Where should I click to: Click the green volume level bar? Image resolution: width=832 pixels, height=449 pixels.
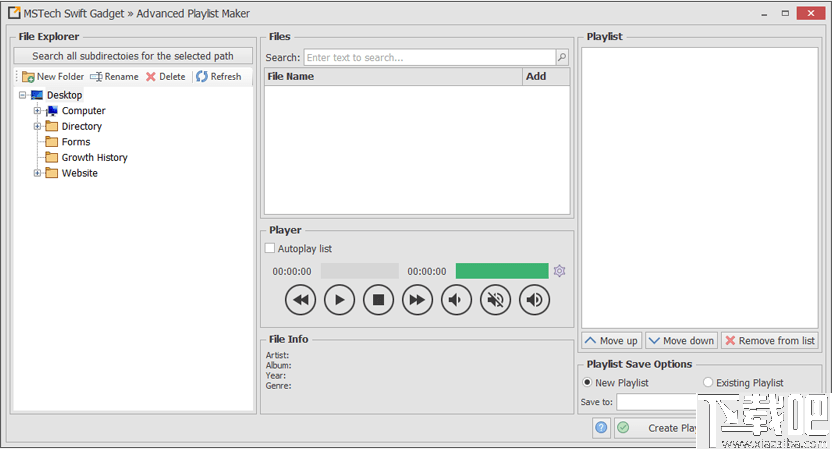pos(502,271)
